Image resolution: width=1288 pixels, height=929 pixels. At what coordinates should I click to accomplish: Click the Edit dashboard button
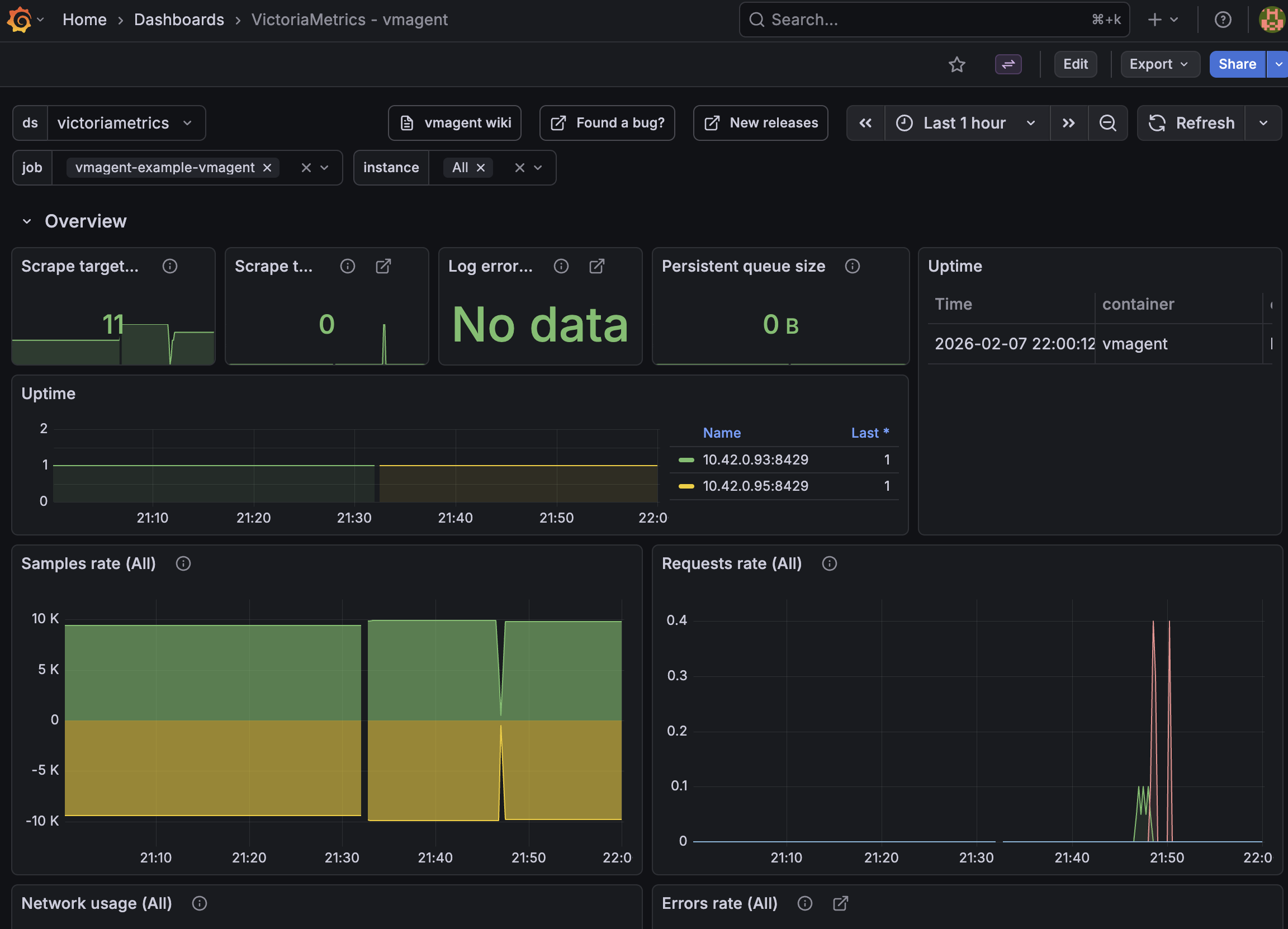coord(1074,64)
